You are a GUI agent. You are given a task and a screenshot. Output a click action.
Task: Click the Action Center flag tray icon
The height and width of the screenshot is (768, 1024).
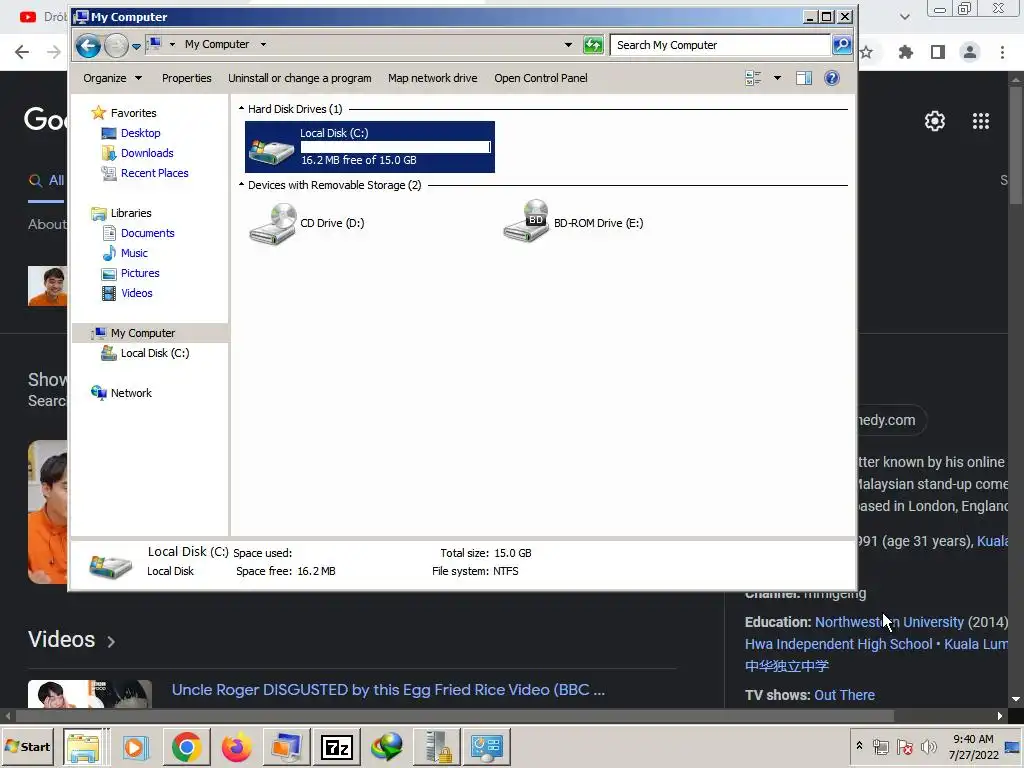click(904, 746)
